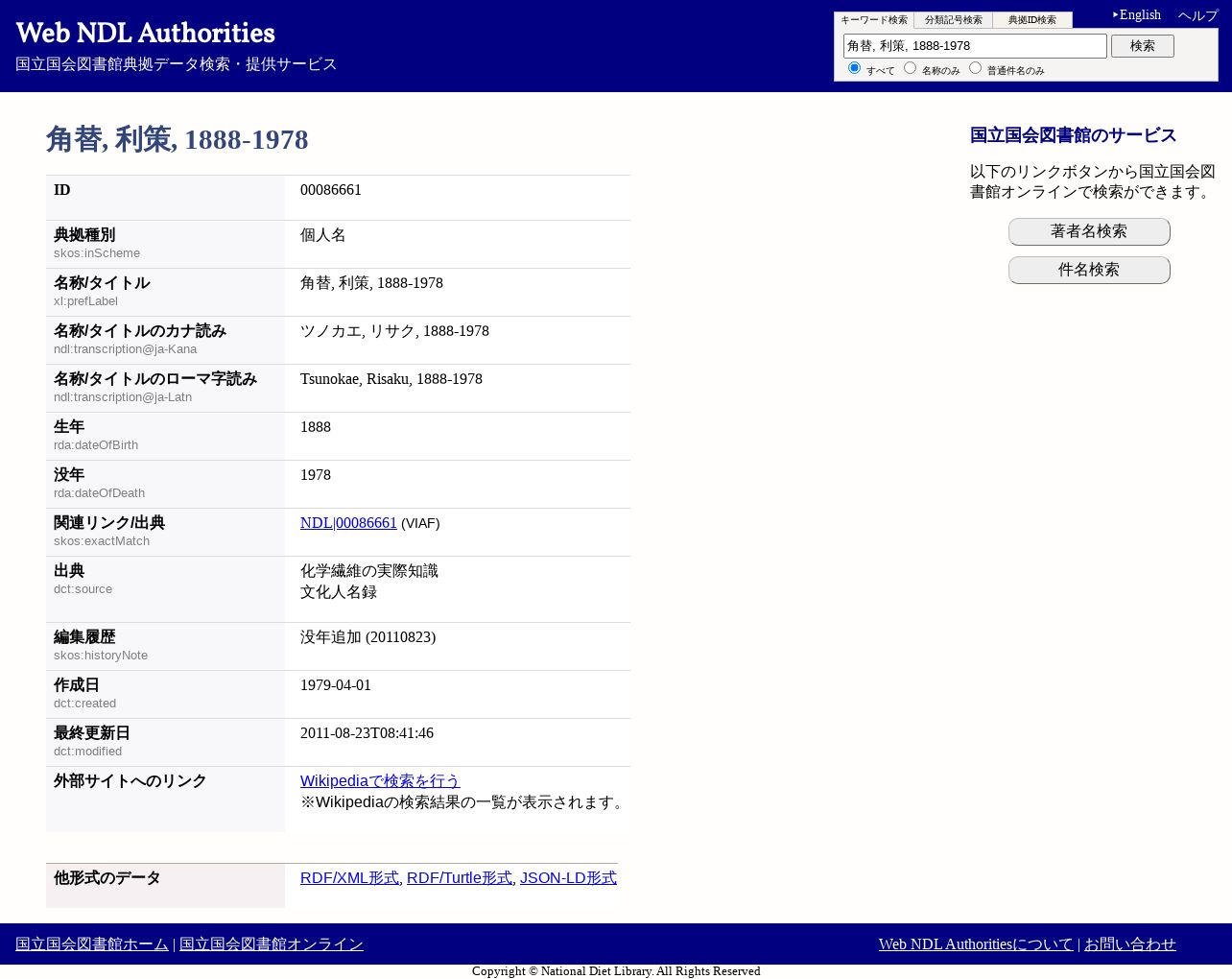Click death year value 1978
Image resolution: width=1232 pixels, height=979 pixels.
[x=316, y=475]
